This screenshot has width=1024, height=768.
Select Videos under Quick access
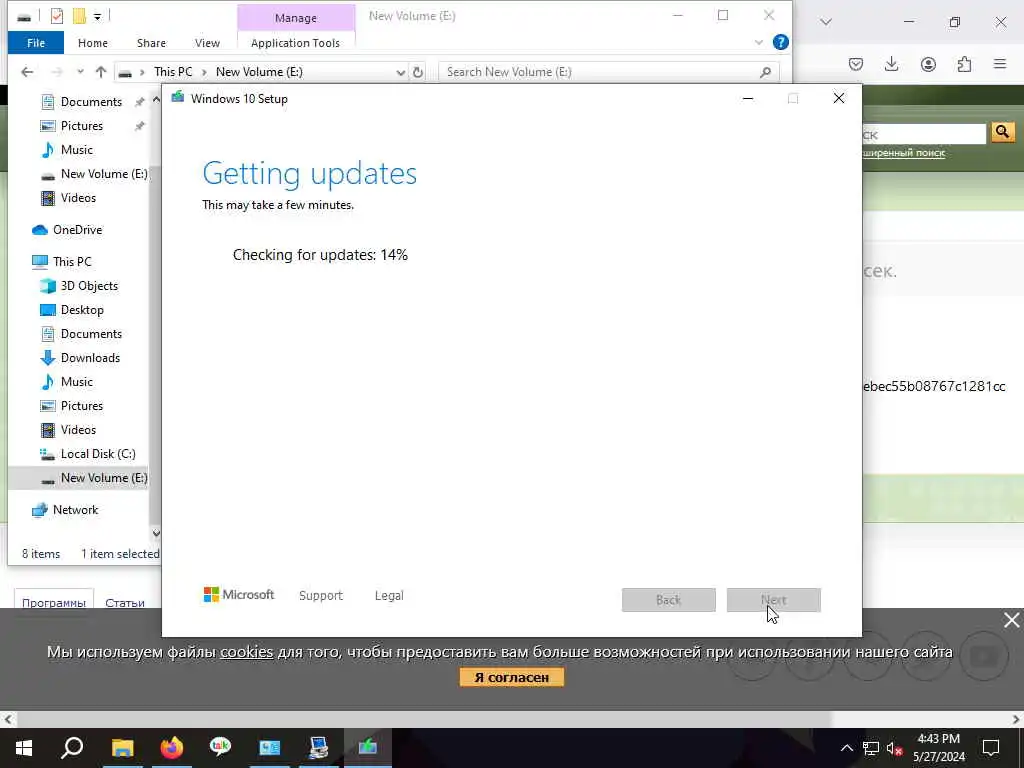[x=78, y=198]
